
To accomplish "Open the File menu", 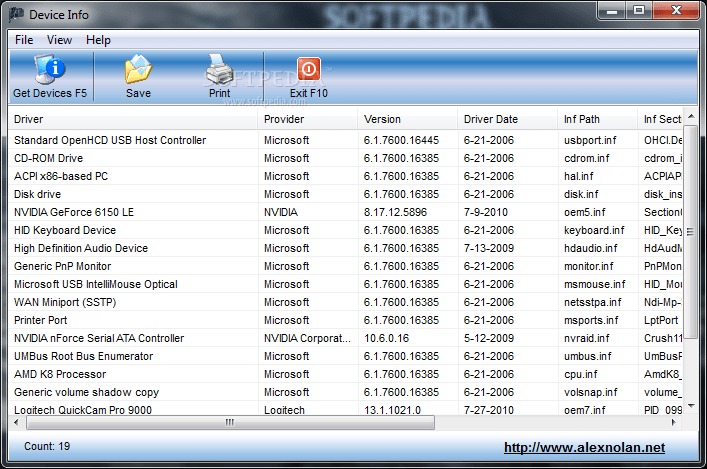I will tap(24, 40).
